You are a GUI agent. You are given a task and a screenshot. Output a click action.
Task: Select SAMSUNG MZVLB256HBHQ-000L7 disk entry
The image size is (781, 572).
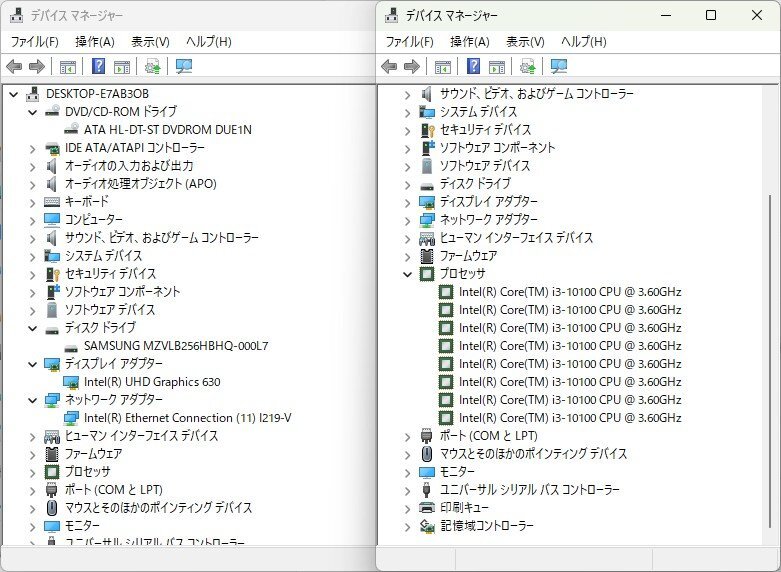click(x=176, y=346)
